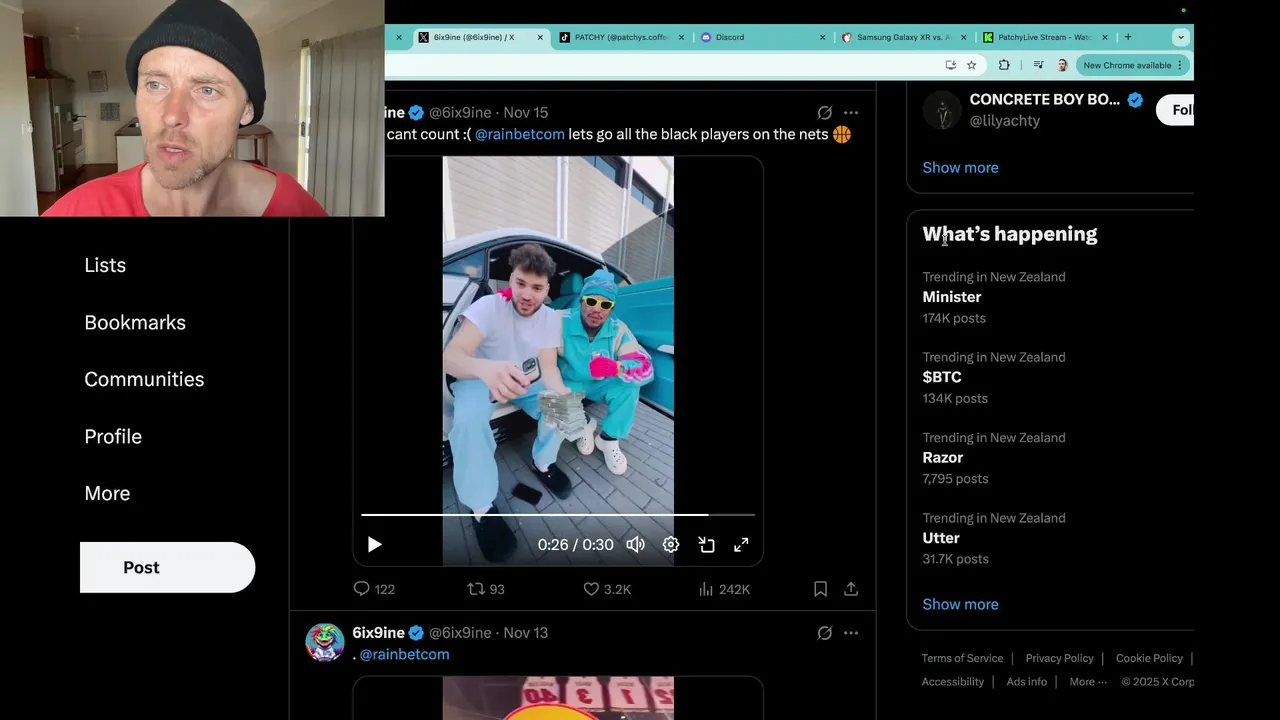Open the Chrome profile avatar
This screenshot has width=1280, height=720.
click(1062, 65)
